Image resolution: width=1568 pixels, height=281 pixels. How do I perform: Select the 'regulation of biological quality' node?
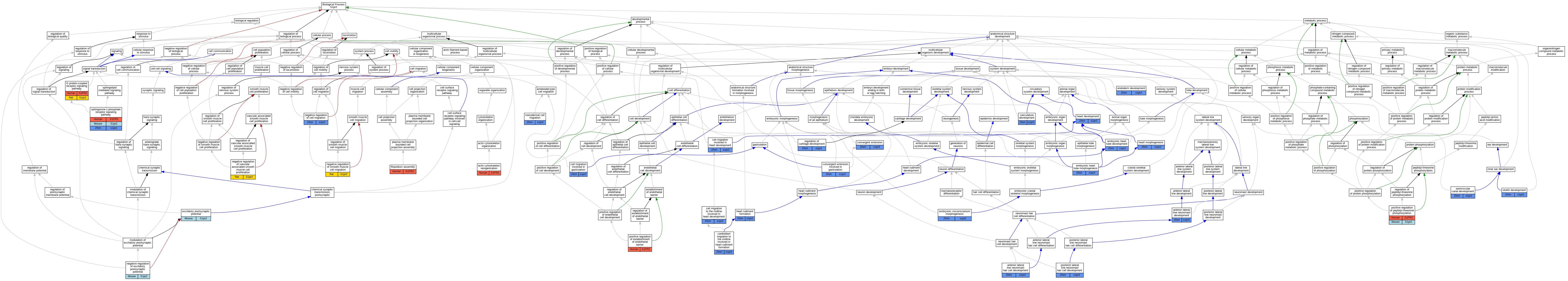[58, 35]
